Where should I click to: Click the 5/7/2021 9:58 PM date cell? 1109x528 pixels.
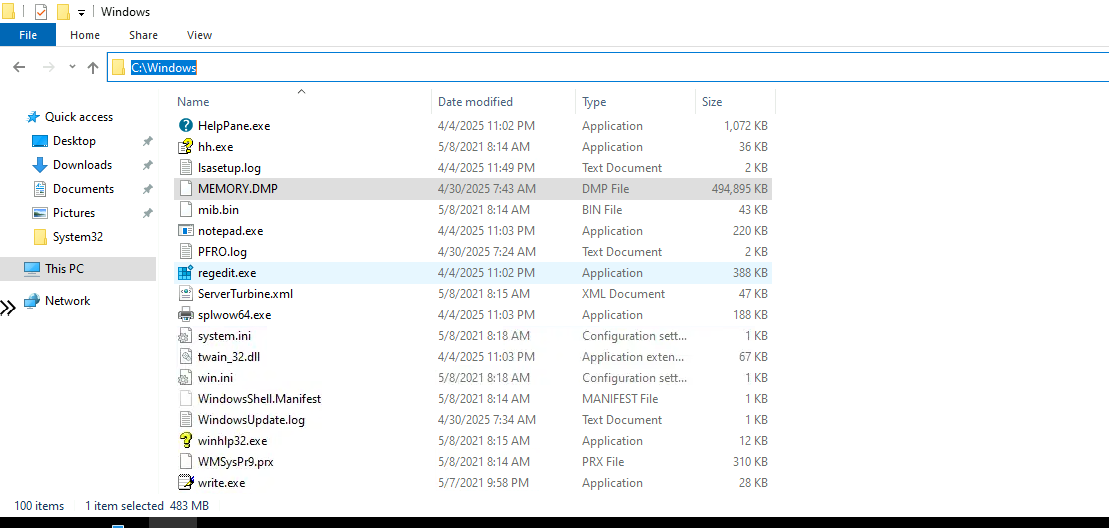[483, 483]
